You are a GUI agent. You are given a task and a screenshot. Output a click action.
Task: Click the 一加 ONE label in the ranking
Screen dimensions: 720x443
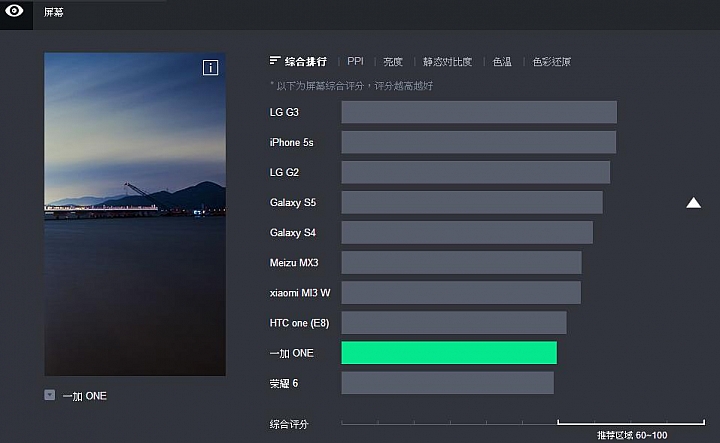292,353
